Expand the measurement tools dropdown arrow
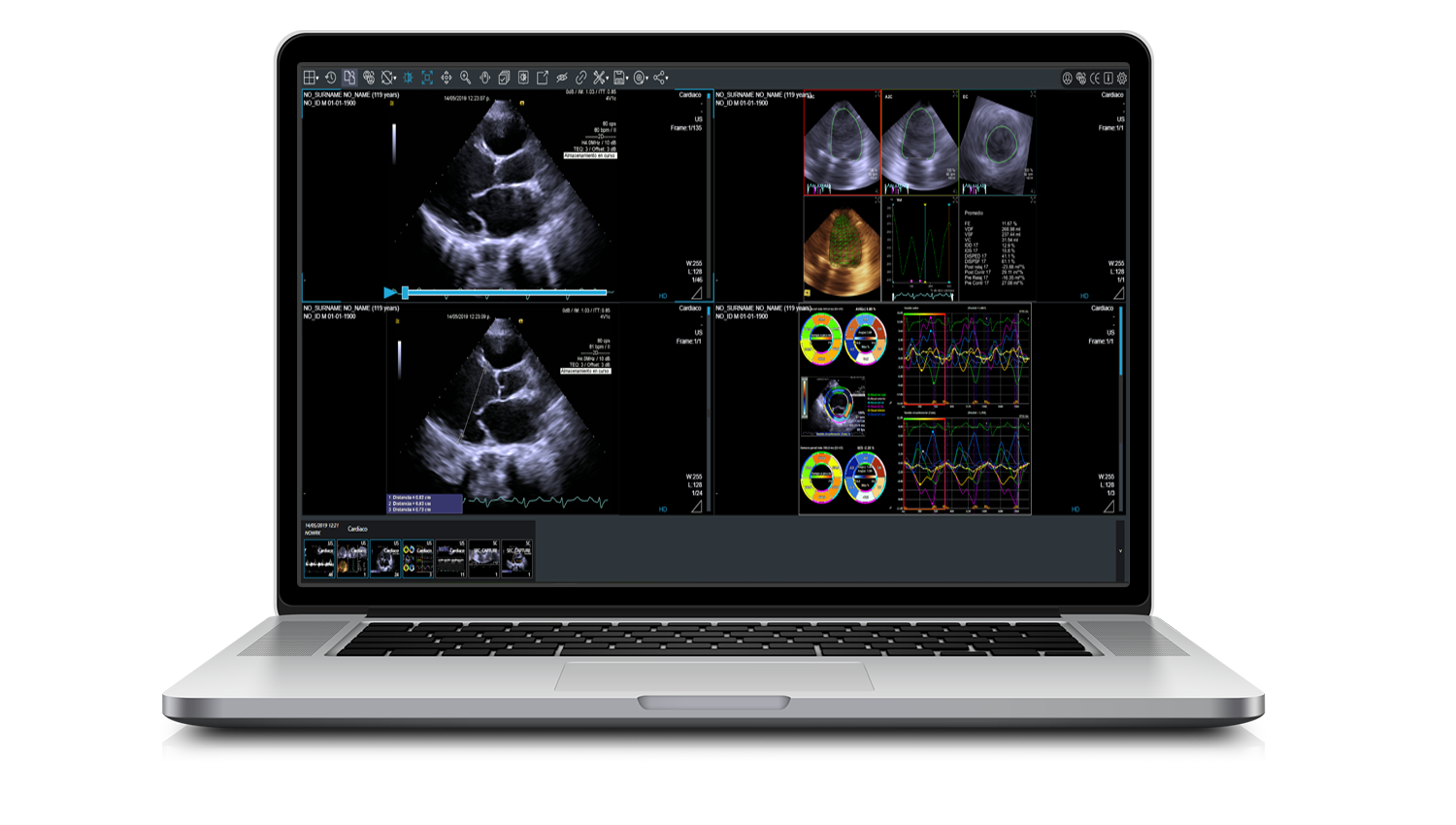The image size is (1456, 825). [x=608, y=79]
